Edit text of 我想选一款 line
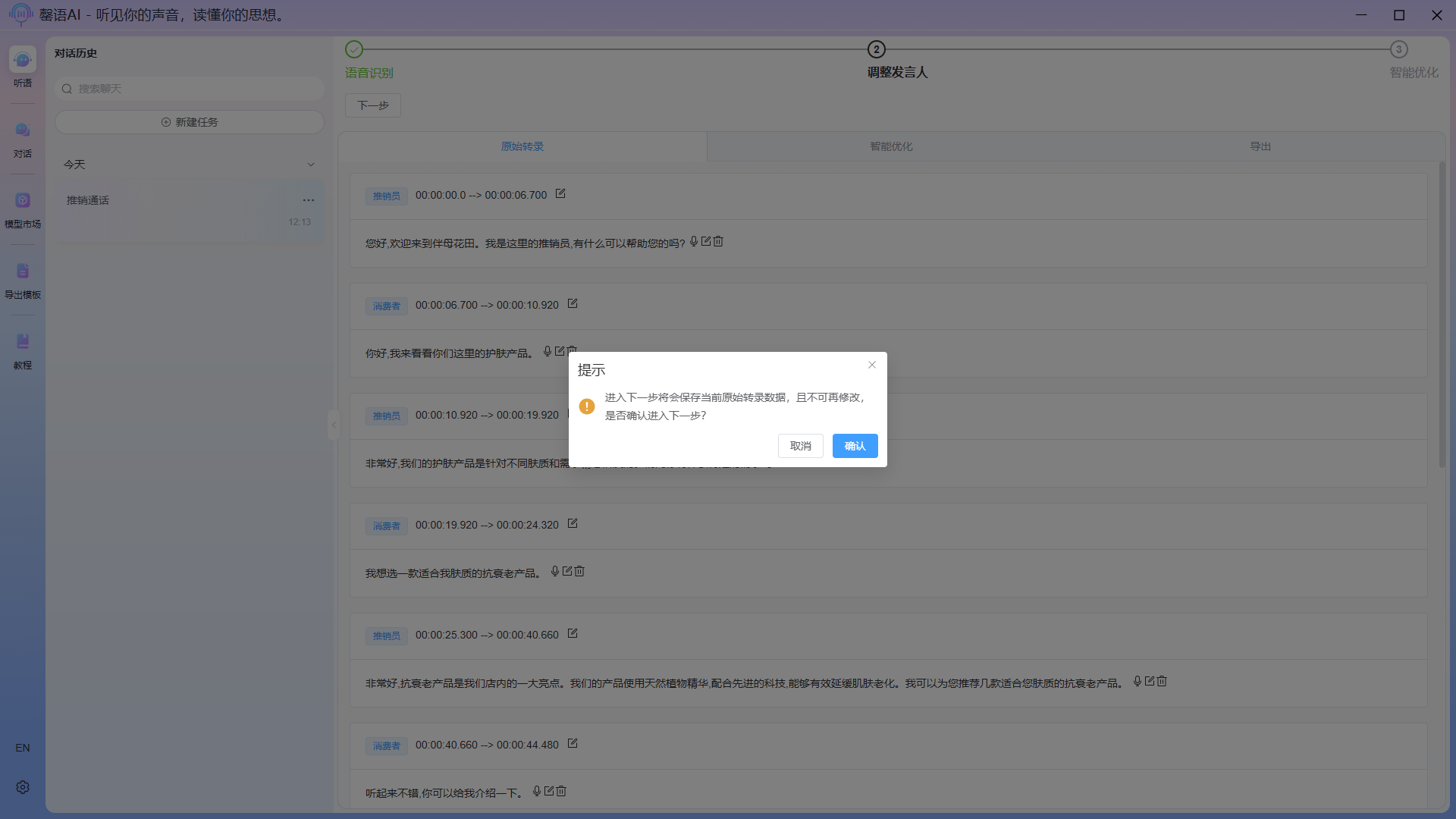 click(x=567, y=571)
